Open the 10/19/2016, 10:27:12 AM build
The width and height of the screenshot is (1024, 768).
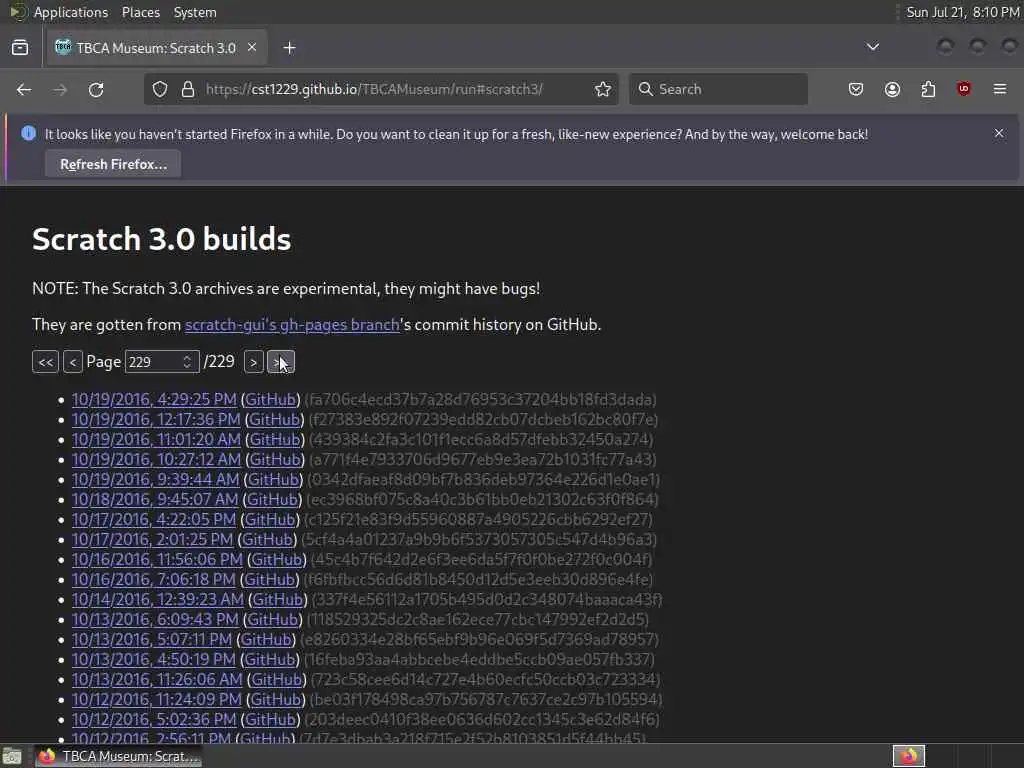point(156,459)
